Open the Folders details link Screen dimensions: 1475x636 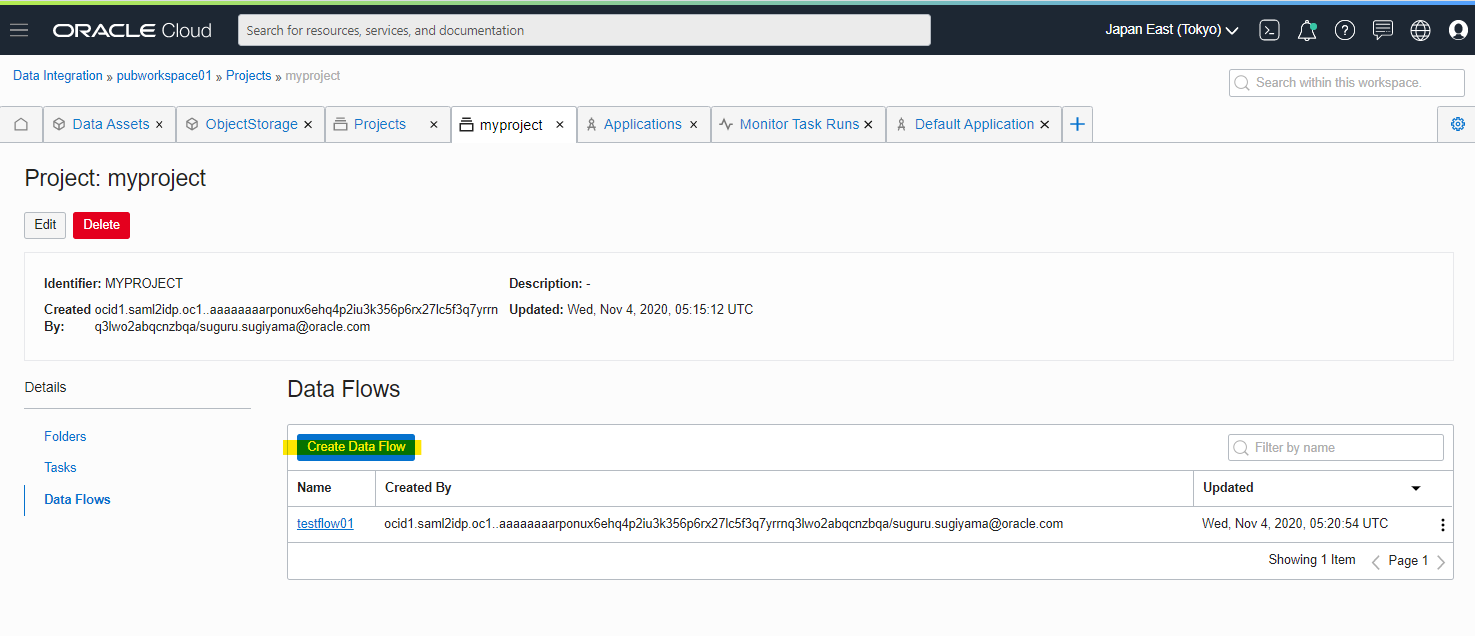65,436
